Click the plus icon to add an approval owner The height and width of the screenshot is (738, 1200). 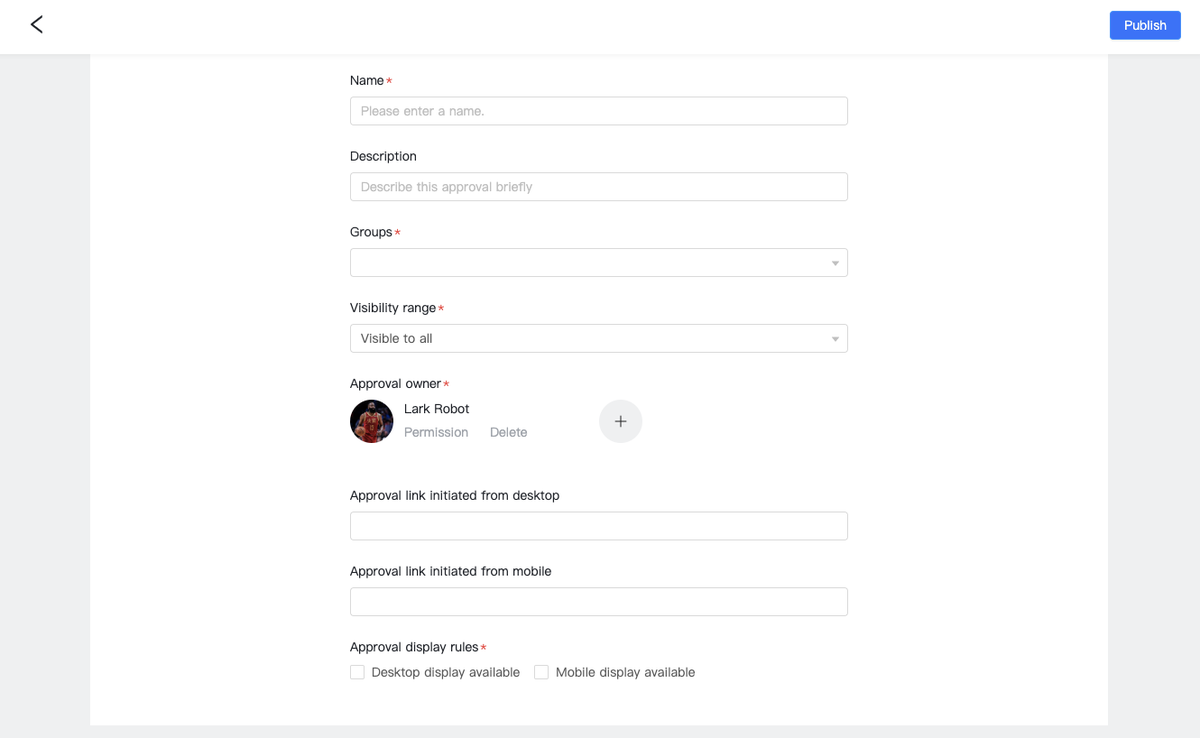click(x=620, y=421)
